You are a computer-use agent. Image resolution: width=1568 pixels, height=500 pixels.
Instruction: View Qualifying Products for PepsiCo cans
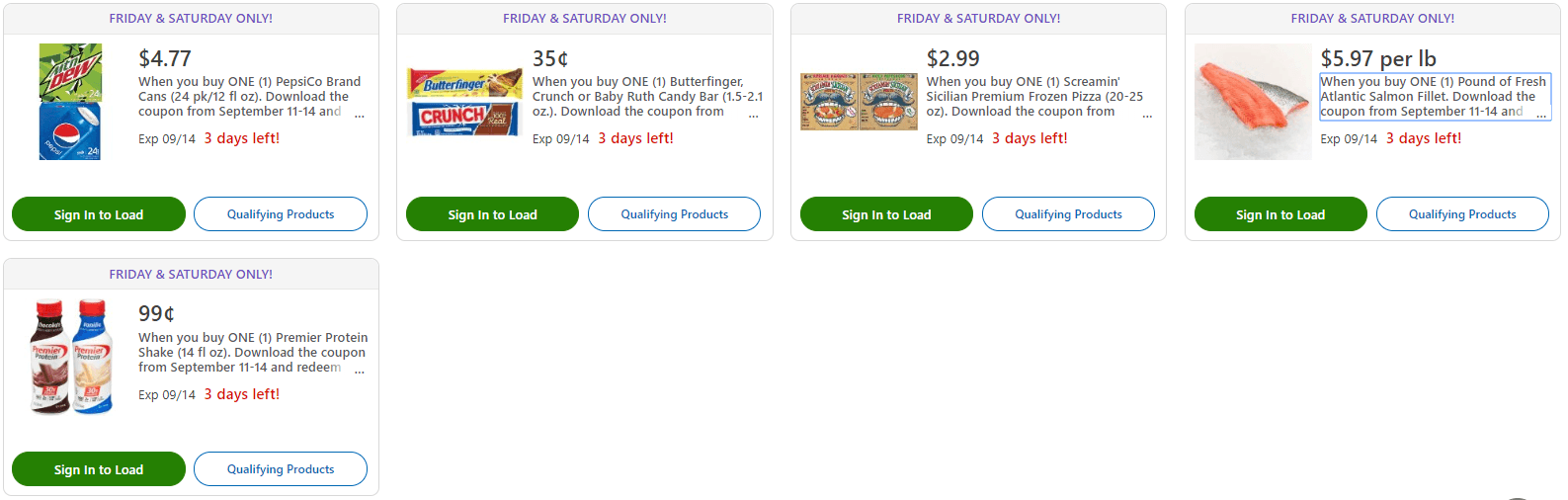pos(281,214)
